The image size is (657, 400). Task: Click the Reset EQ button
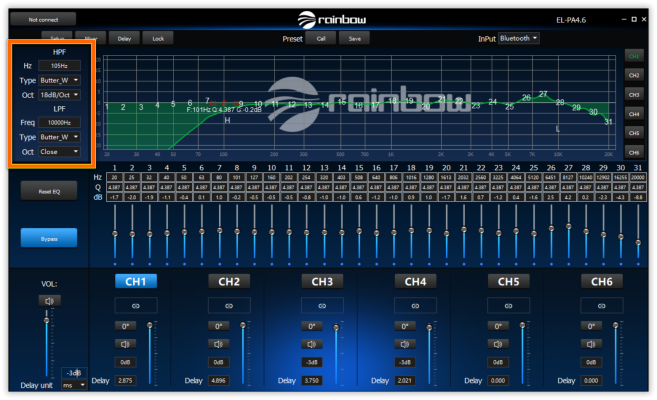[x=49, y=191]
